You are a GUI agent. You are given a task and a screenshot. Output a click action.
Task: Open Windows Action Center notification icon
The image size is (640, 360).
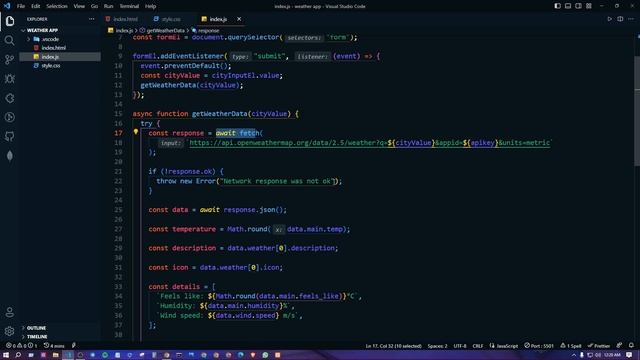click(x=629, y=355)
